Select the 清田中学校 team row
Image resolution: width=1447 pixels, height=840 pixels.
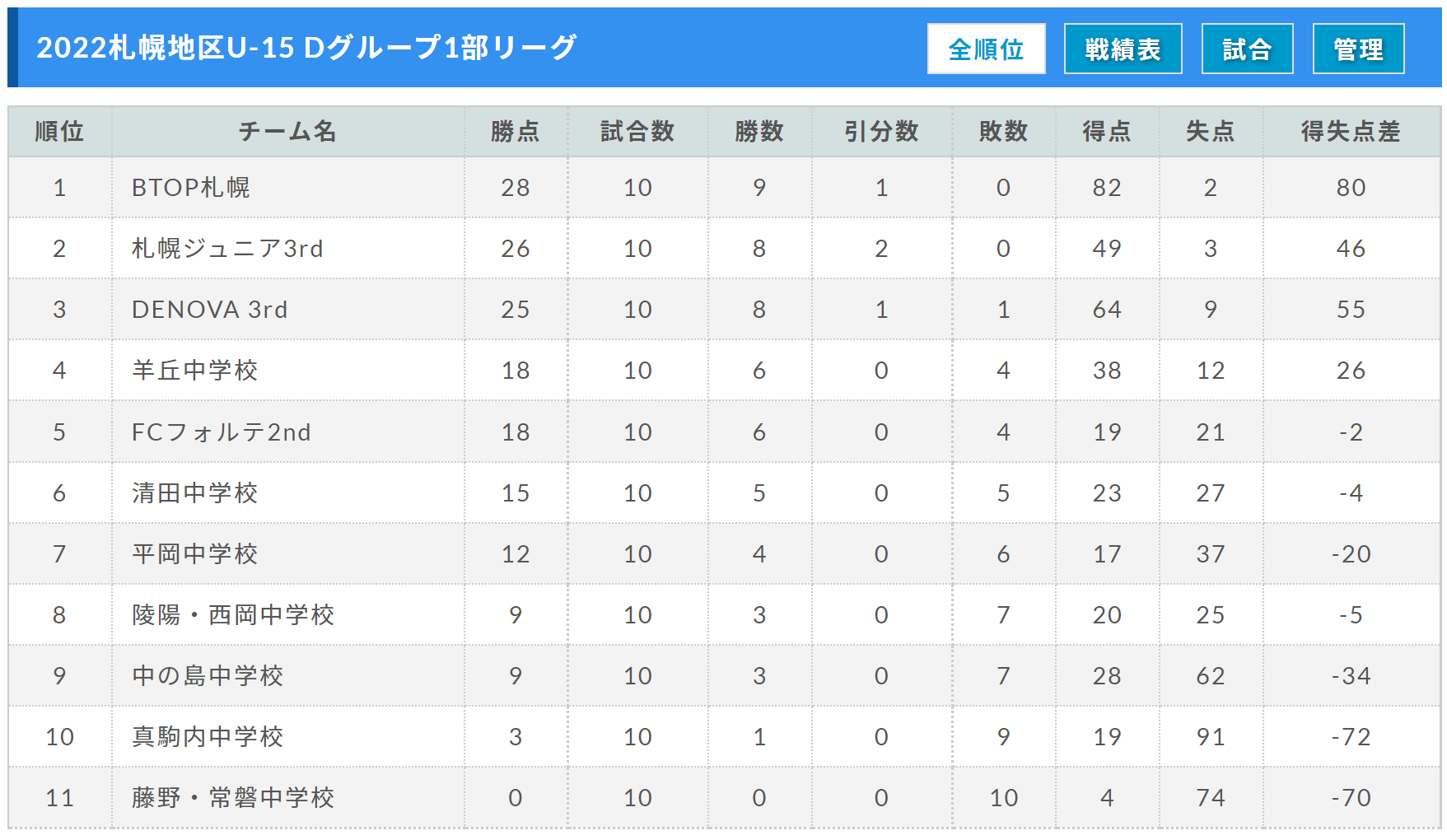[x=195, y=493]
